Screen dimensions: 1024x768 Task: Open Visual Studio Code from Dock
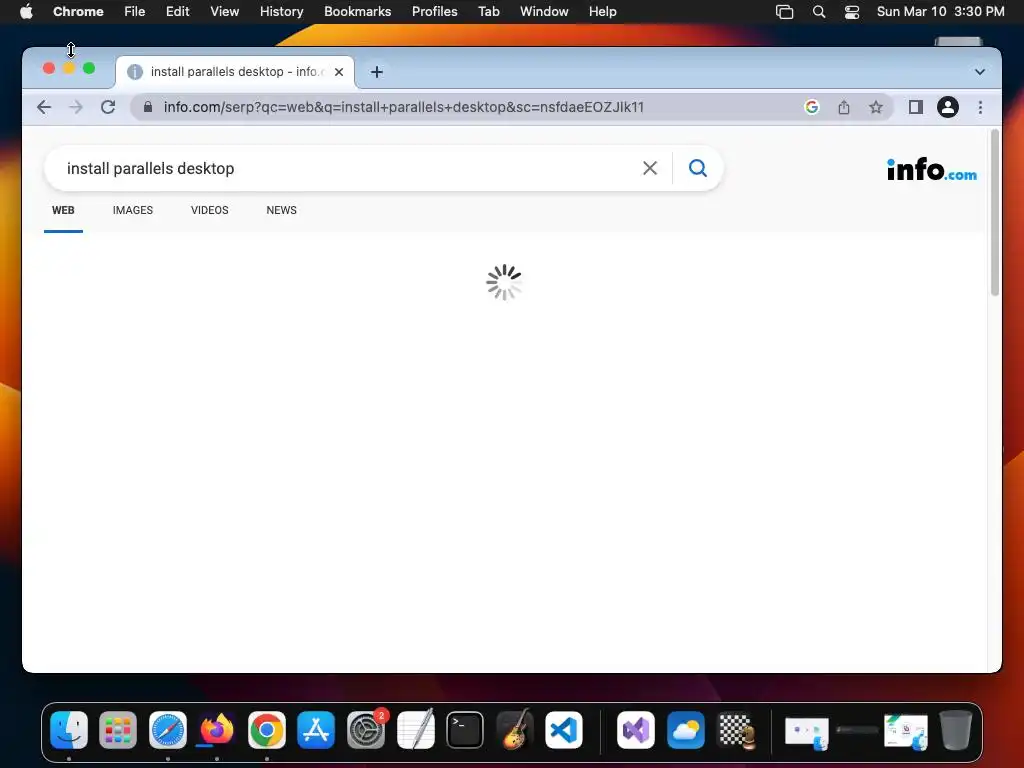click(x=564, y=730)
